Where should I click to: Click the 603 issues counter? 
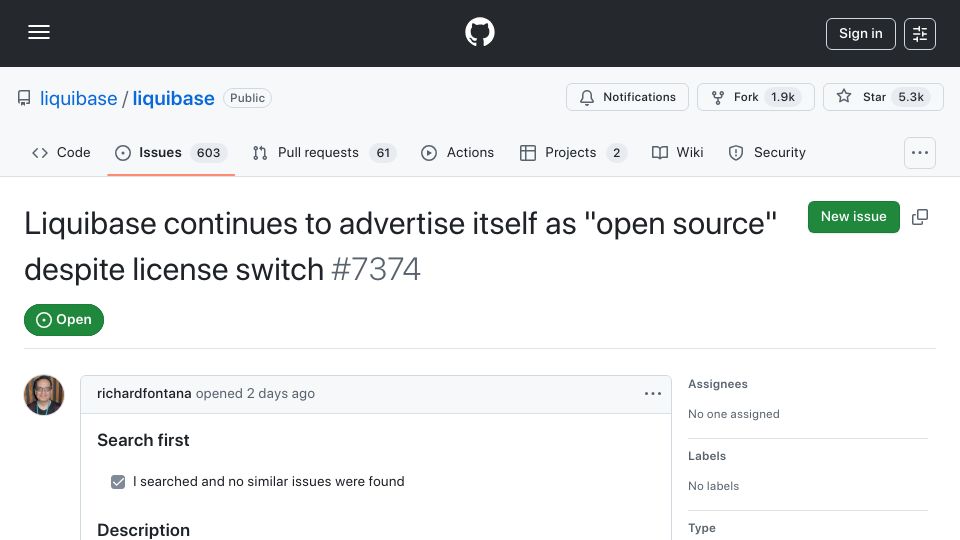[x=208, y=152]
